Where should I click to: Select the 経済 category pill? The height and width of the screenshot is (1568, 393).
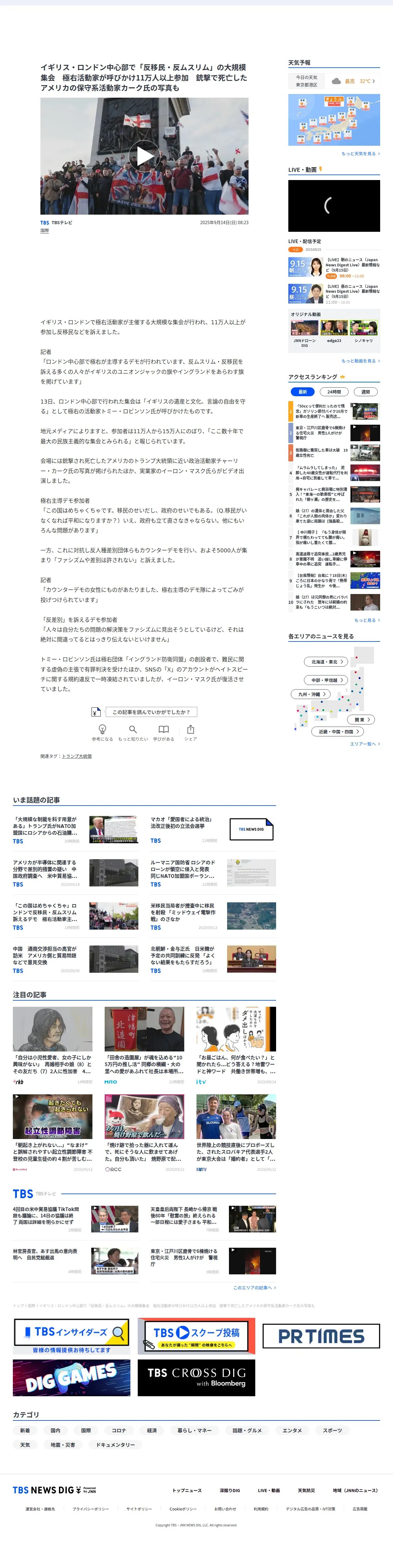[x=152, y=1431]
